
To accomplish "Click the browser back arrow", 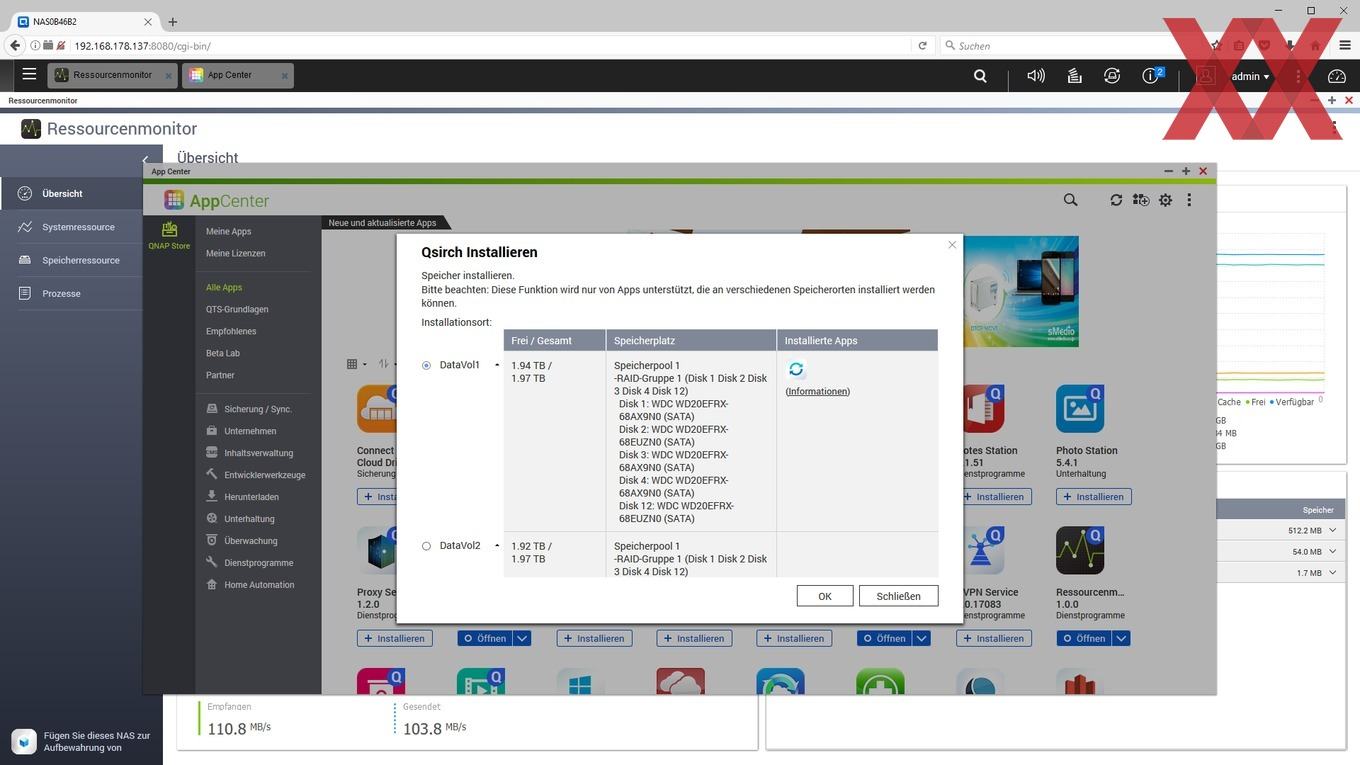I will pyautogui.click(x=14, y=45).
